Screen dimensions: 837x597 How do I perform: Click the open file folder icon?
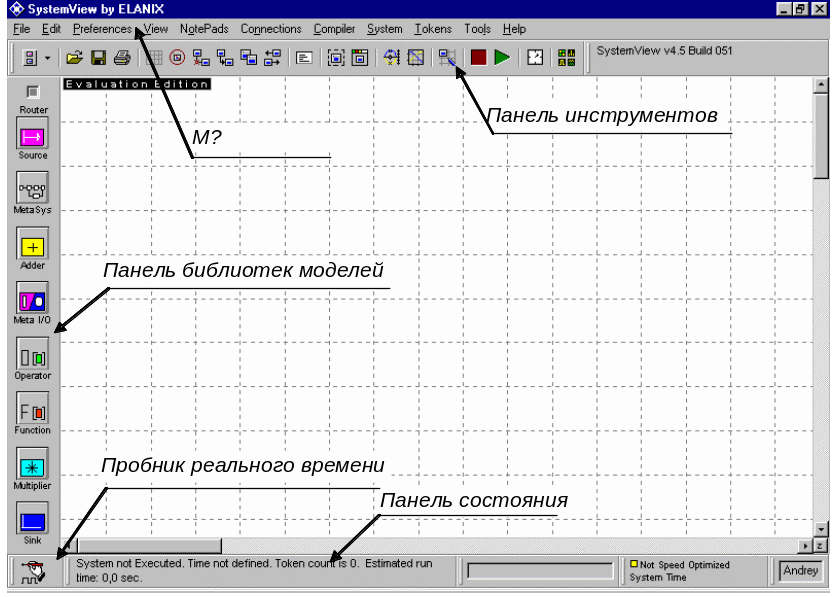click(75, 58)
